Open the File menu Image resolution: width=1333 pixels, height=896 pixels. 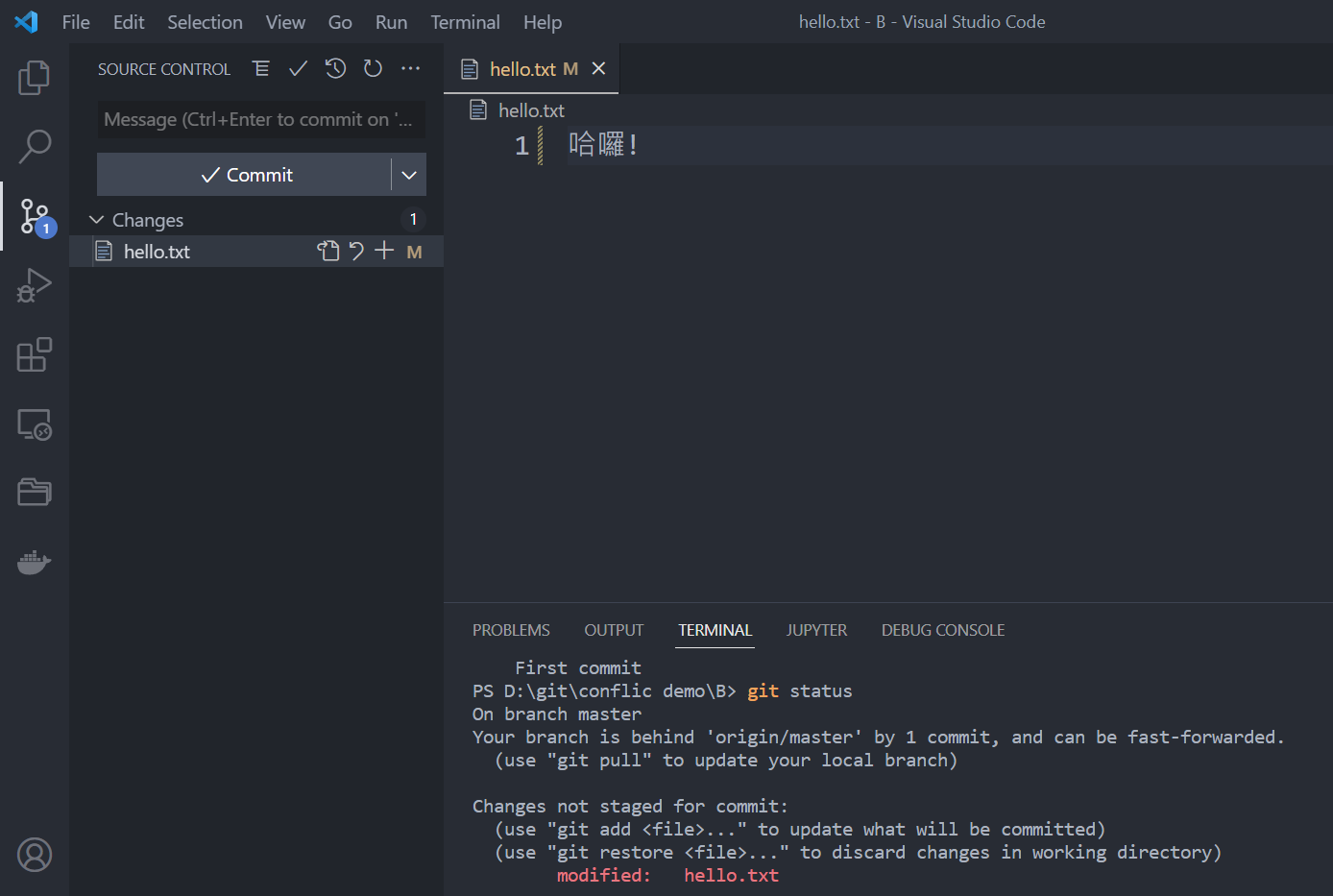click(x=76, y=22)
